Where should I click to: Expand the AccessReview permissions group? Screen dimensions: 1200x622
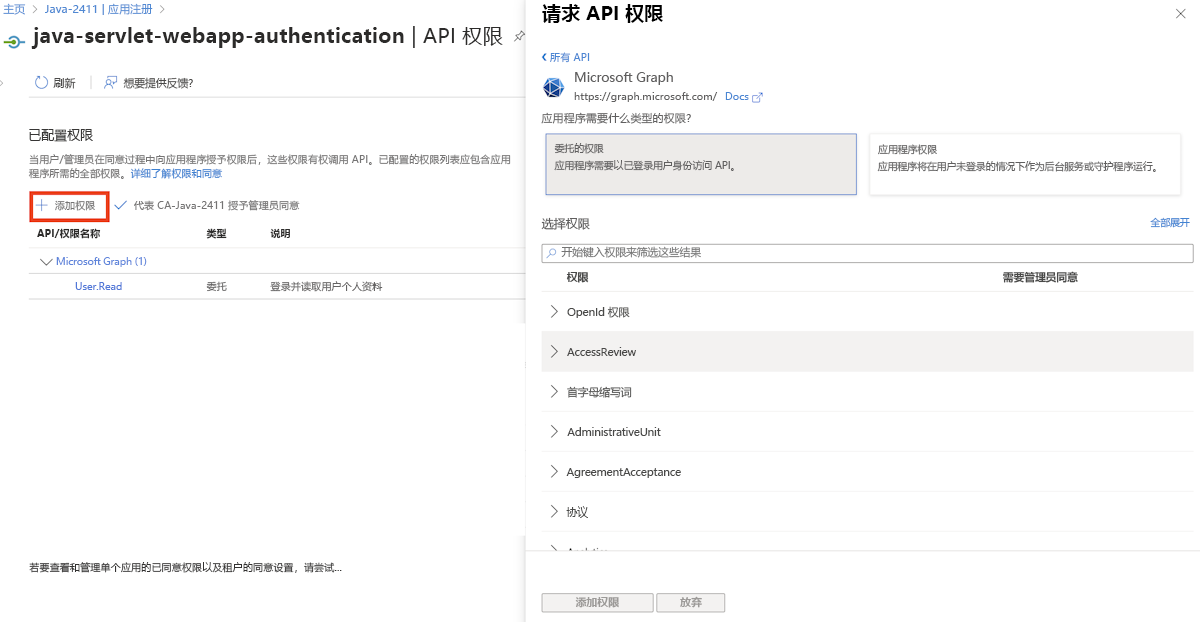555,352
